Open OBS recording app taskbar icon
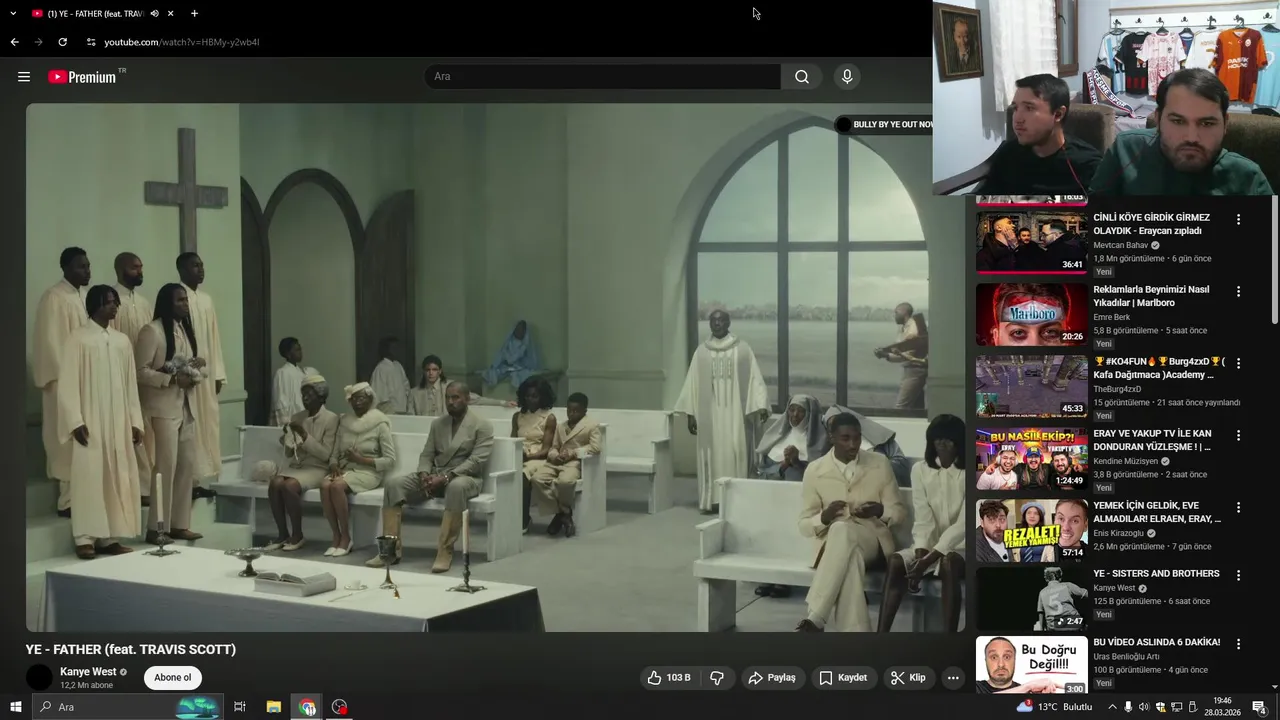 click(340, 707)
